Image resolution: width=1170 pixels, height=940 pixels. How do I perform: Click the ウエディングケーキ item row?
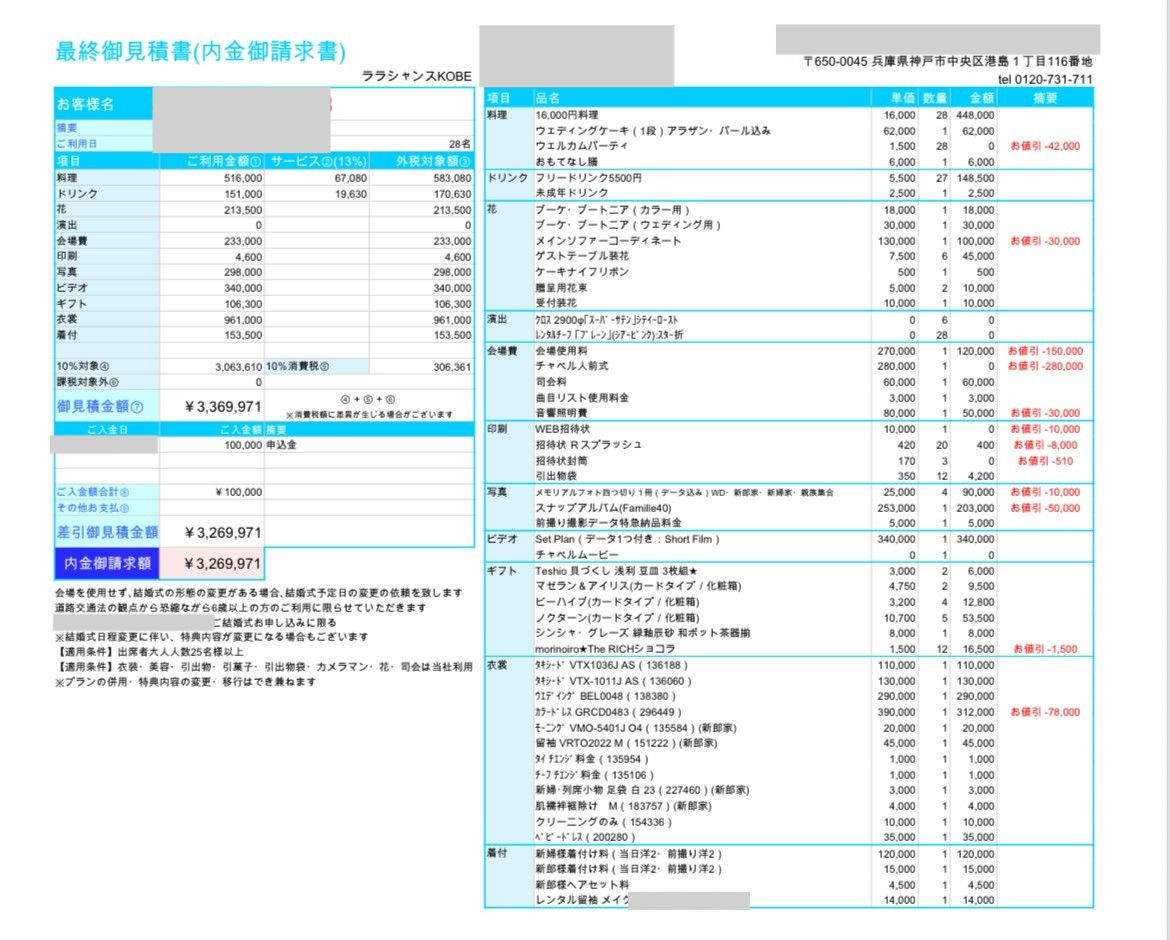(x=652, y=131)
